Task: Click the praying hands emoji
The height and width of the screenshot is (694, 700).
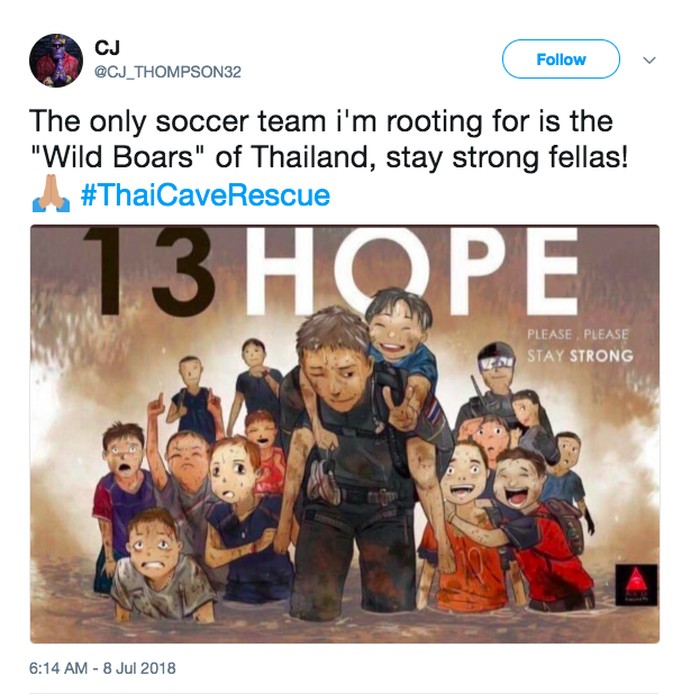Action: tap(51, 194)
